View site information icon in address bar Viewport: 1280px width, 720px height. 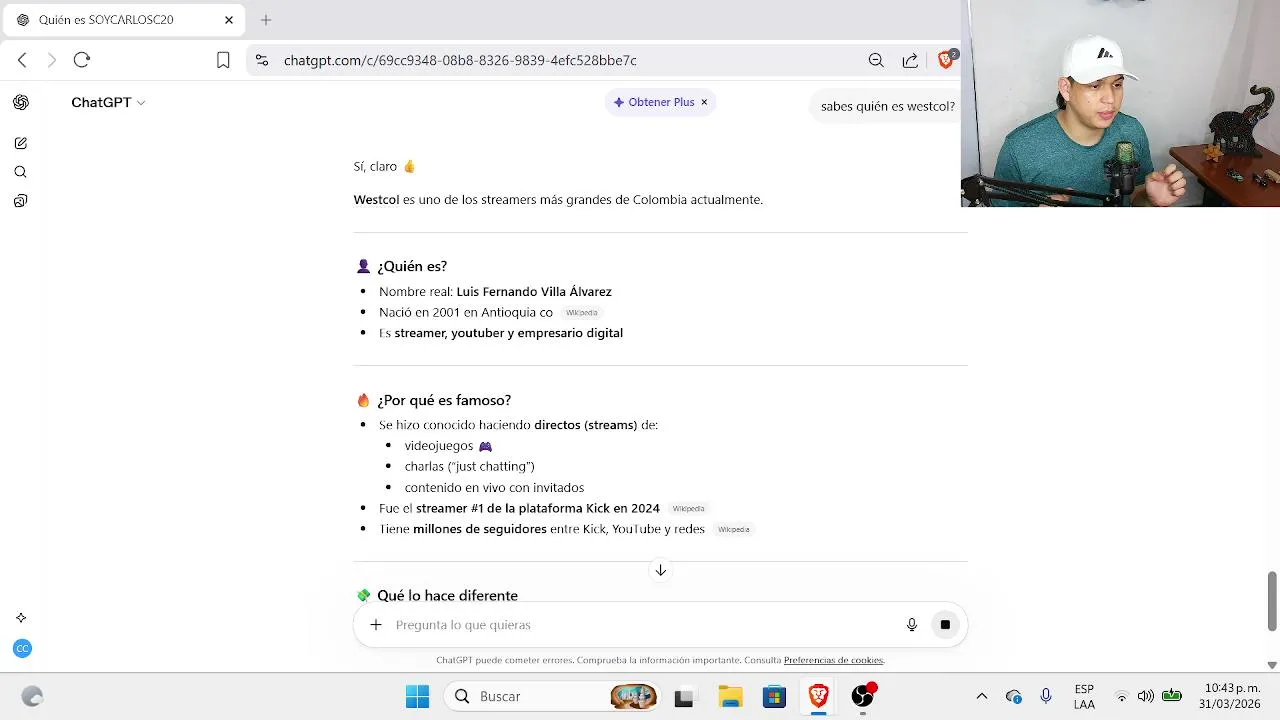(x=262, y=60)
